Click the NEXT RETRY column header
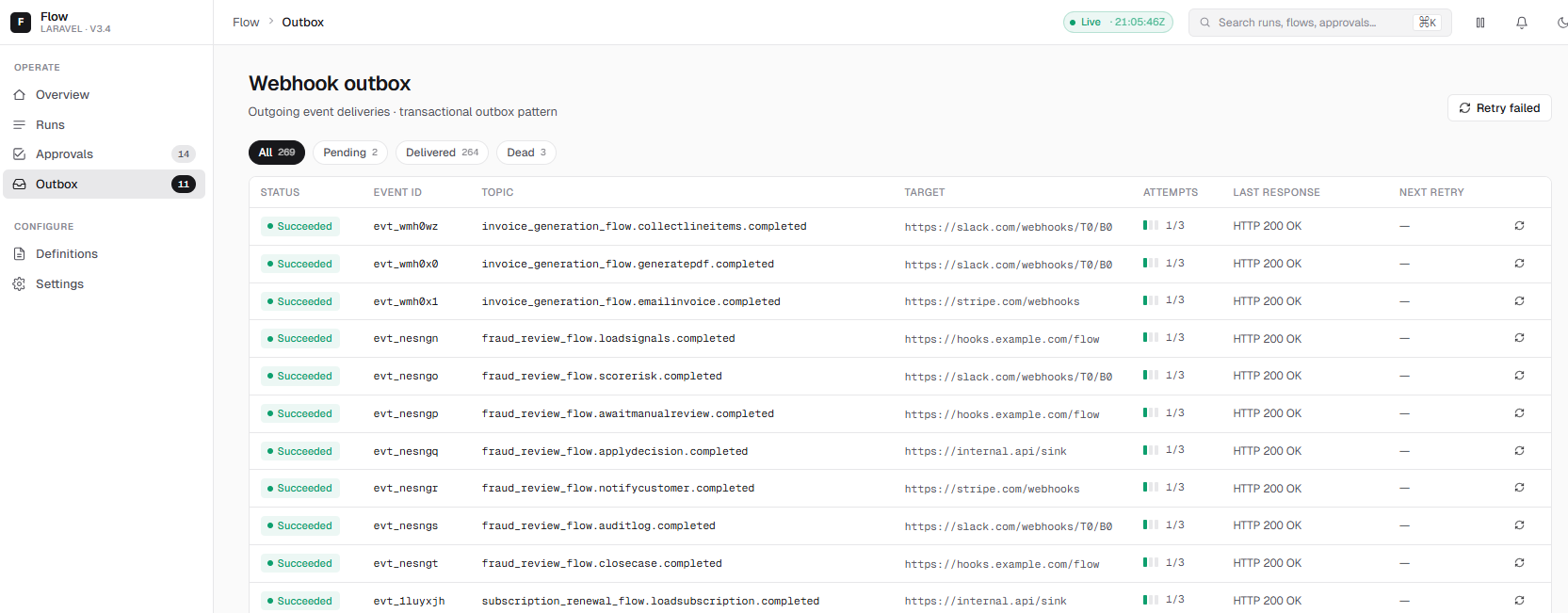Screen dimensions: 1568x613 click(1431, 192)
